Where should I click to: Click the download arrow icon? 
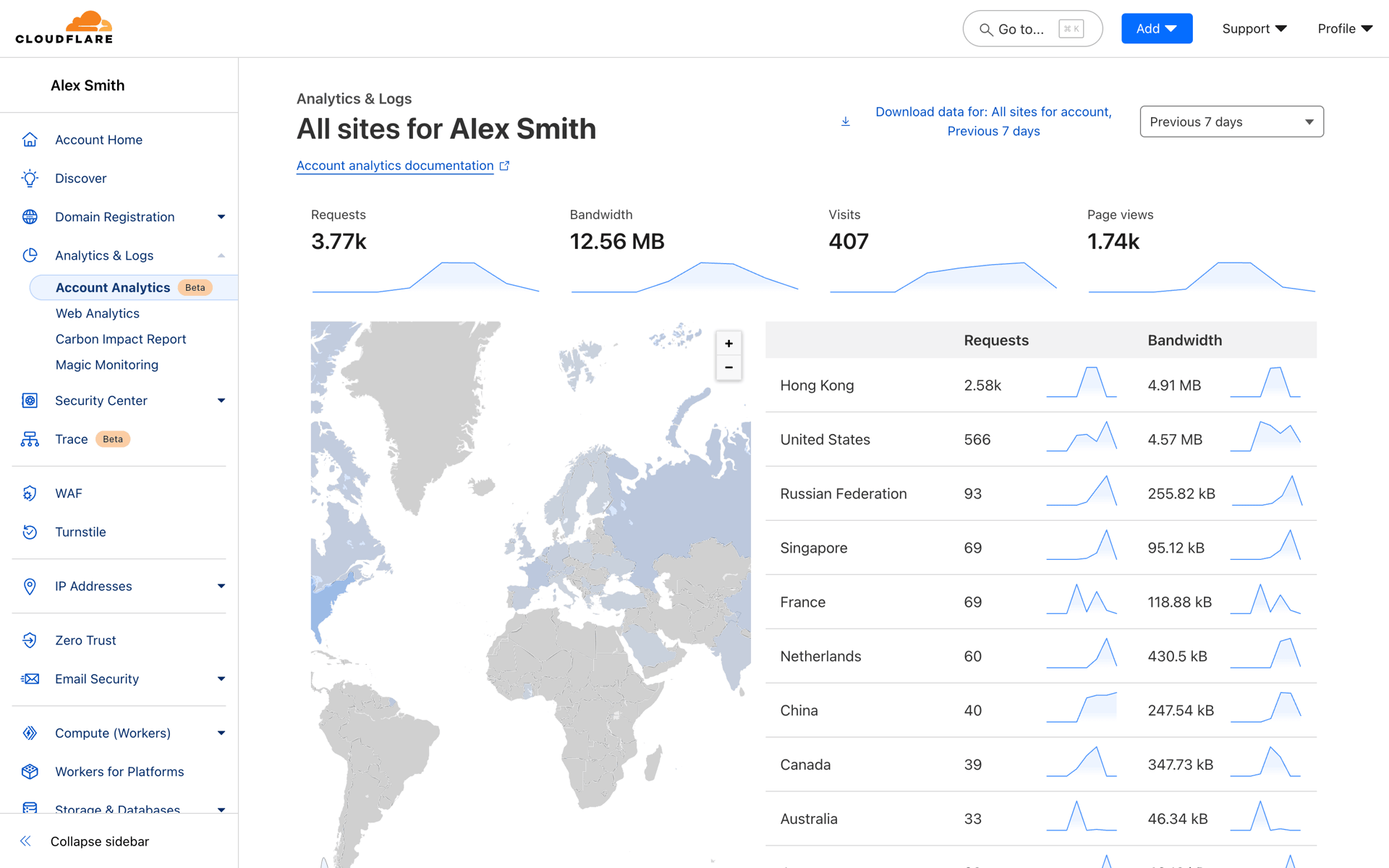845,122
